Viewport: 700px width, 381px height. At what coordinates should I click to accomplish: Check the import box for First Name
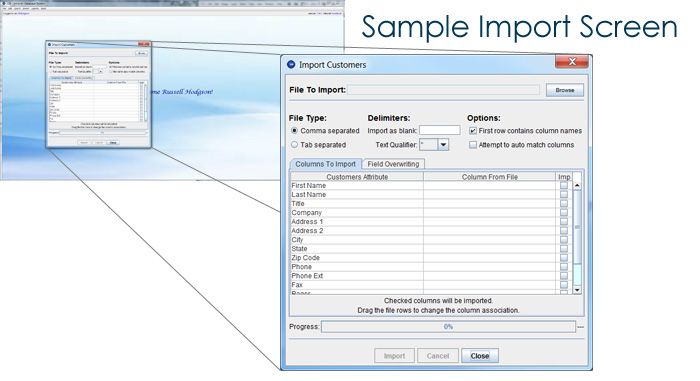click(564, 185)
